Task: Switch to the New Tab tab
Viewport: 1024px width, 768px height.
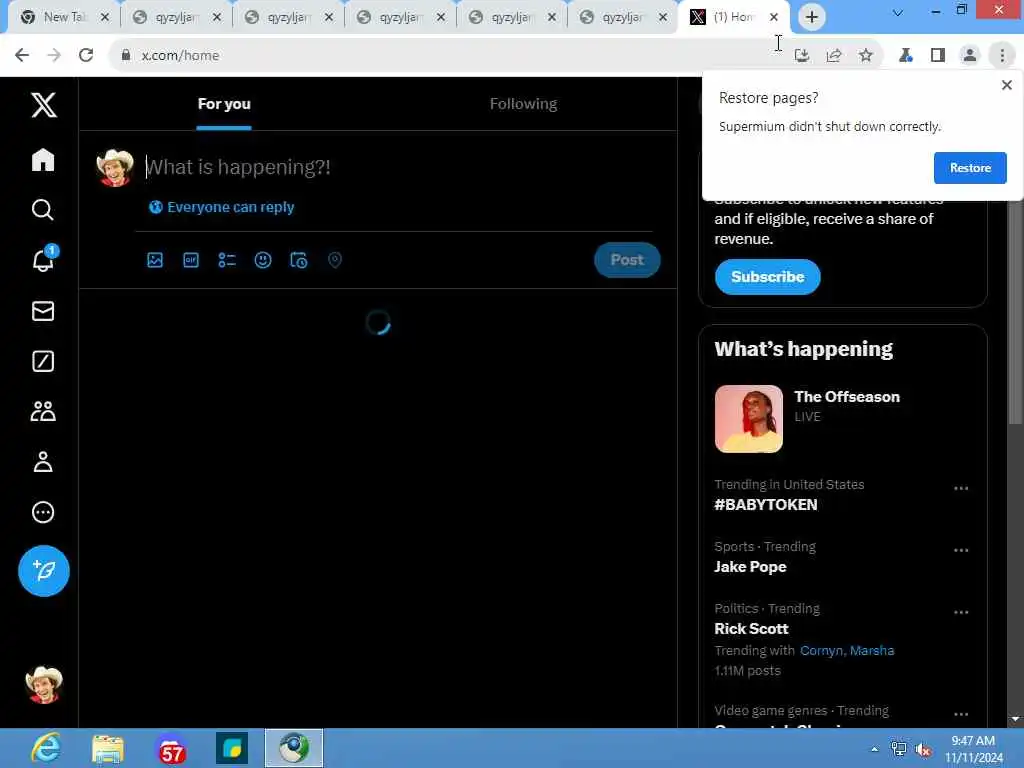Action: [x=63, y=17]
